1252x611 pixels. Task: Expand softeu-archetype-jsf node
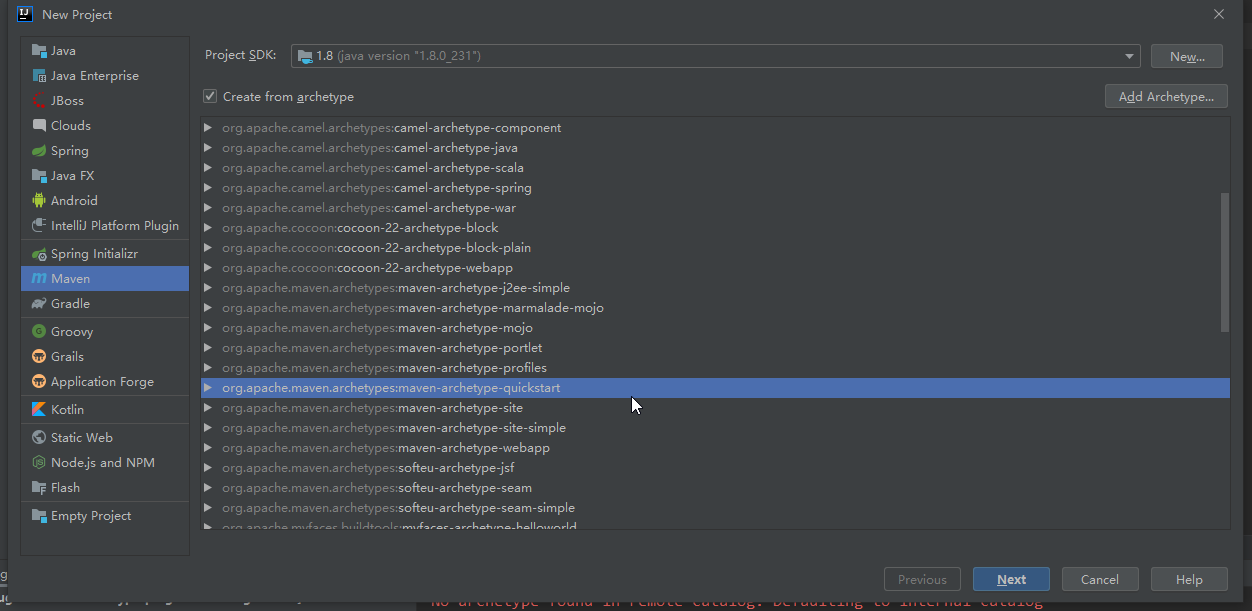[208, 468]
